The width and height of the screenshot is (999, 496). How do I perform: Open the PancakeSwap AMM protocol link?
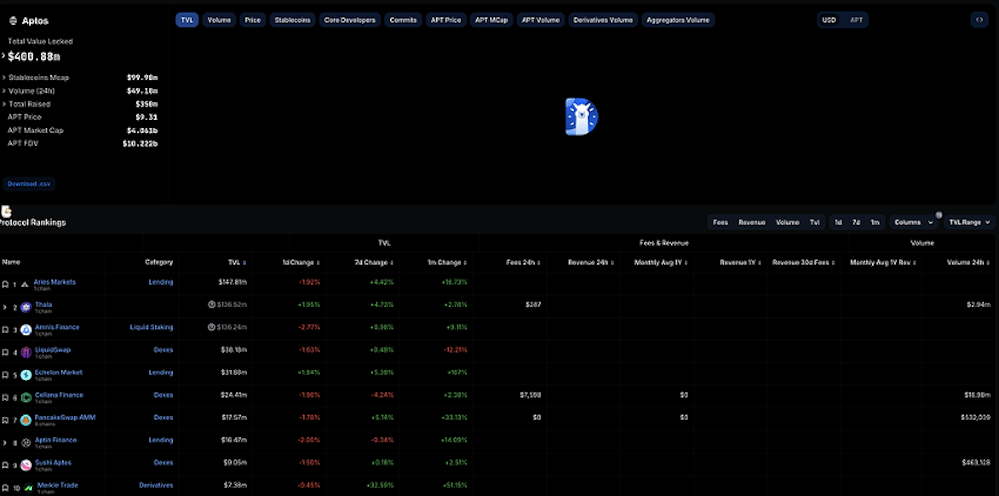coord(66,417)
